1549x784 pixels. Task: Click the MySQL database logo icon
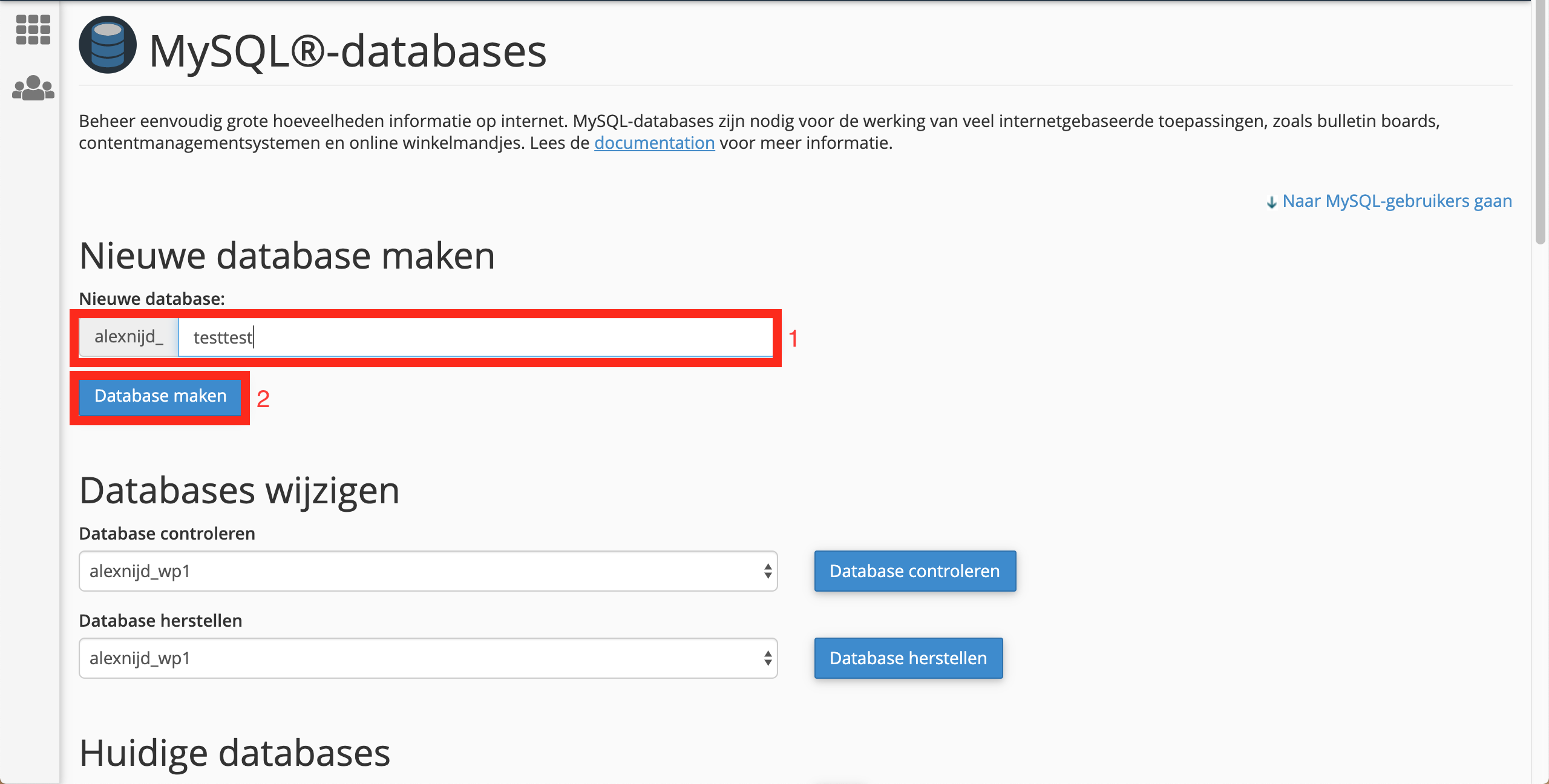[108, 45]
